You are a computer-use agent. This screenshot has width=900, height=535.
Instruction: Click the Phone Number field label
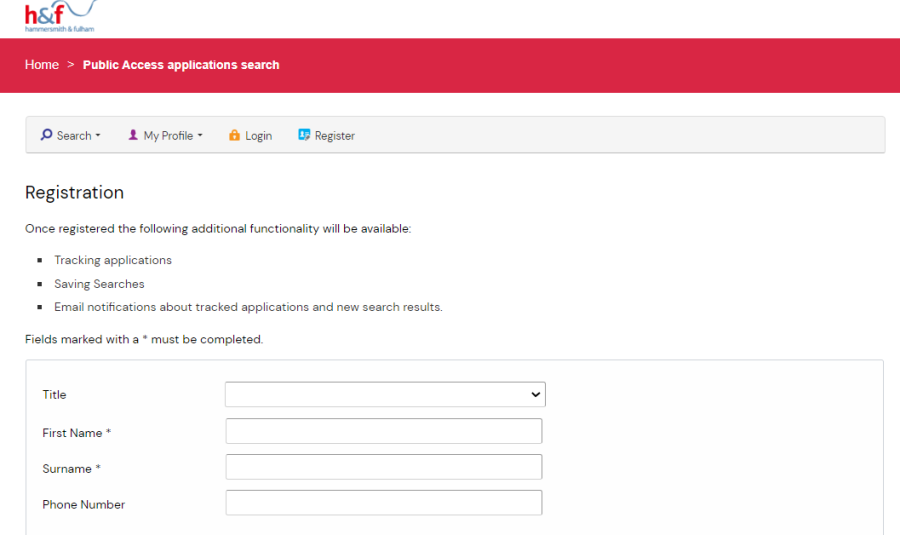pos(84,505)
